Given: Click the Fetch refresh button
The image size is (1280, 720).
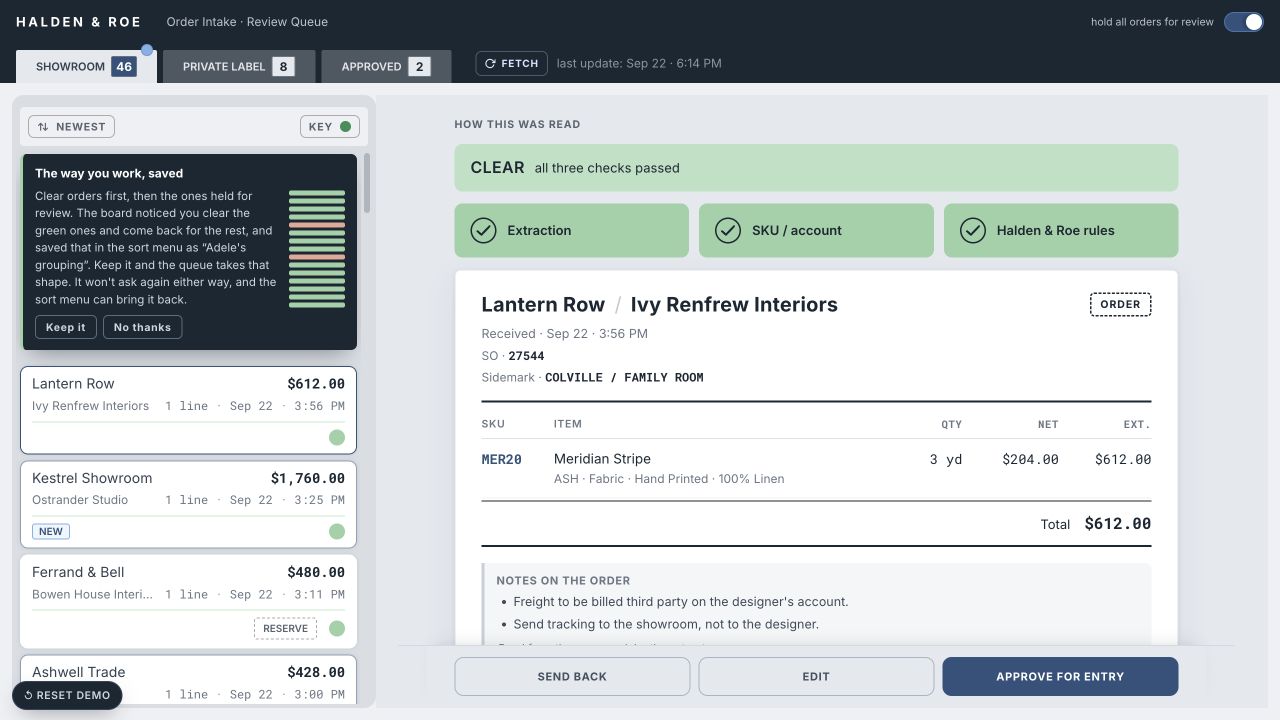Looking at the screenshot, I should 512,63.
